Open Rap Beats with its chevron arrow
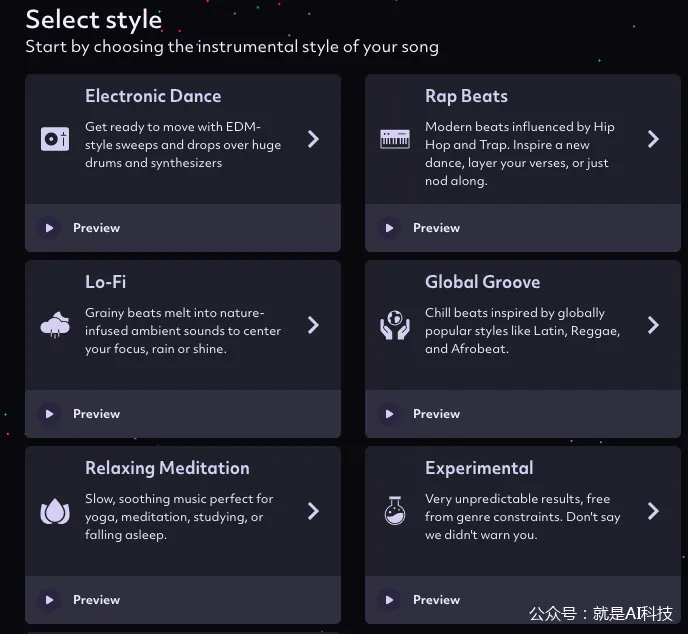 point(653,139)
